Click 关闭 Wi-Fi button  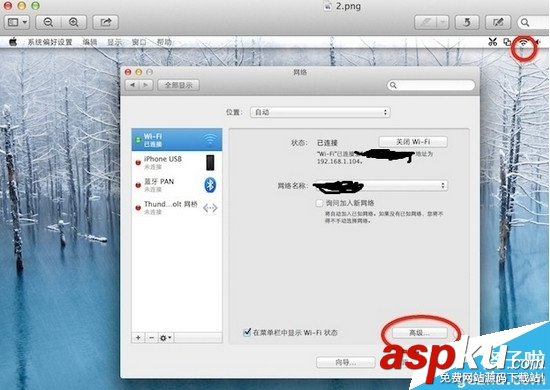point(413,142)
